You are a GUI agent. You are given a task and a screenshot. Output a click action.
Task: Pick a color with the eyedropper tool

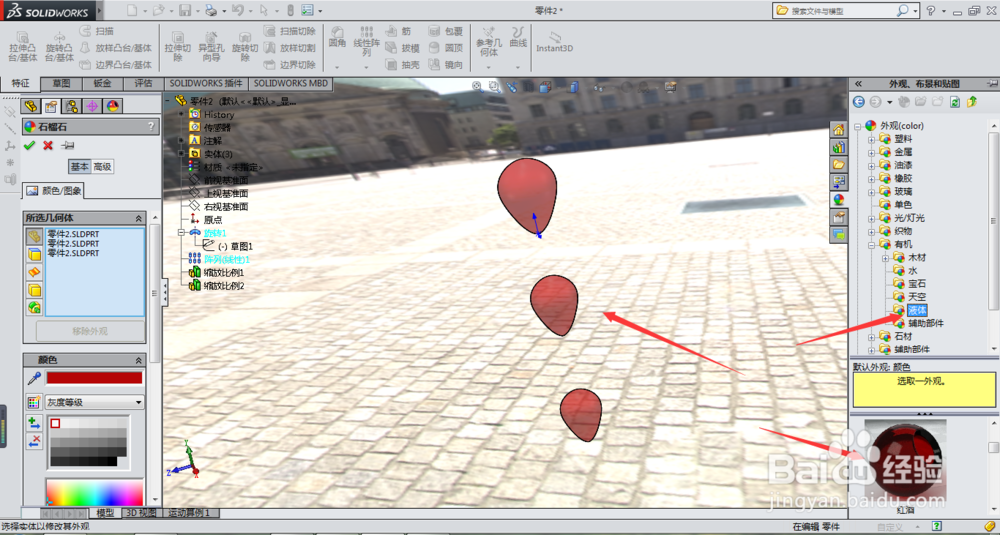[x=34, y=379]
